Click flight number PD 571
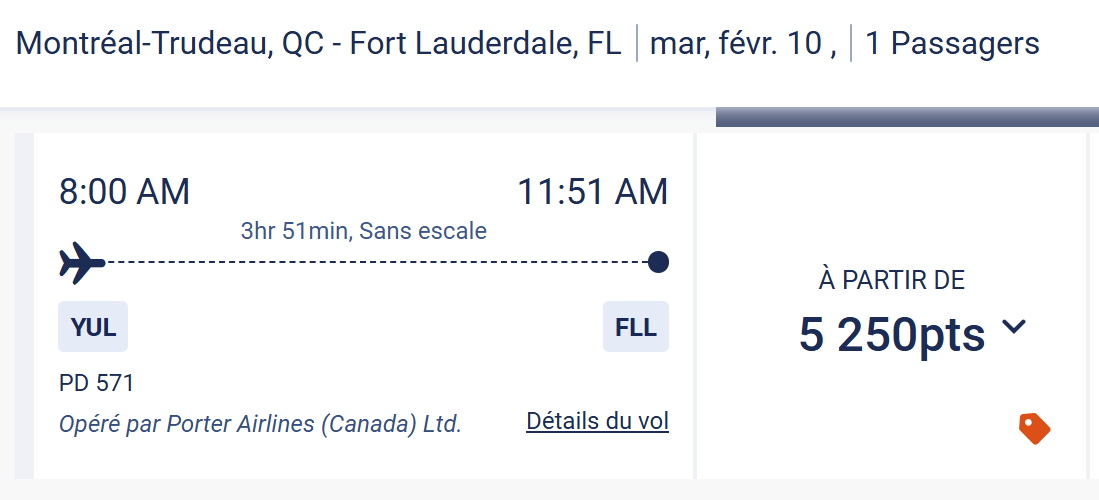Viewport: 1099px width, 500px height. [x=96, y=383]
